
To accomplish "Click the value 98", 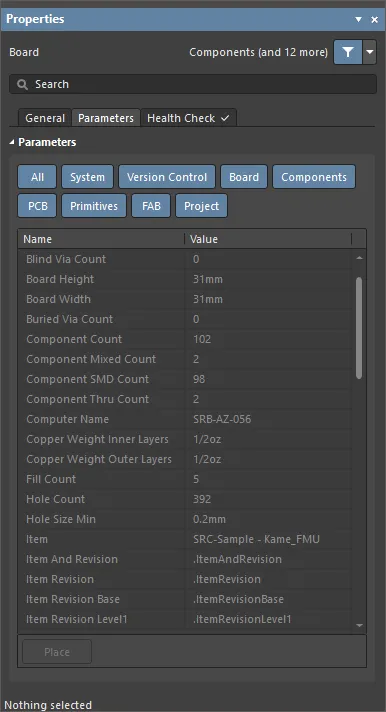I will tap(199, 379).
